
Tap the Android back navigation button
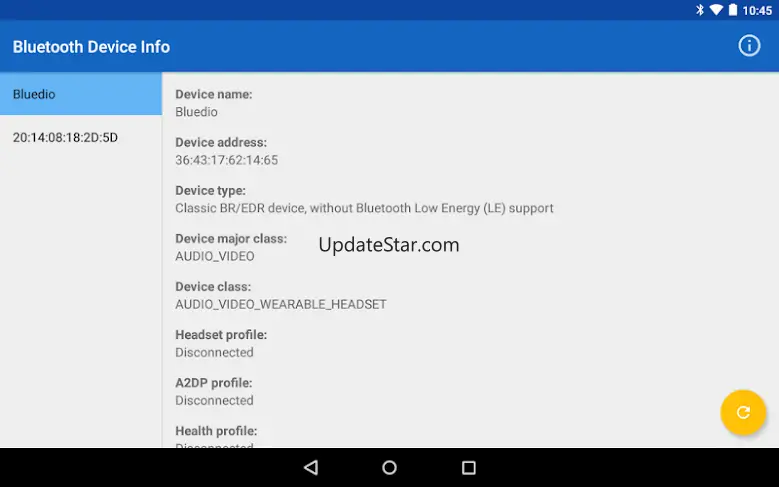point(311,467)
